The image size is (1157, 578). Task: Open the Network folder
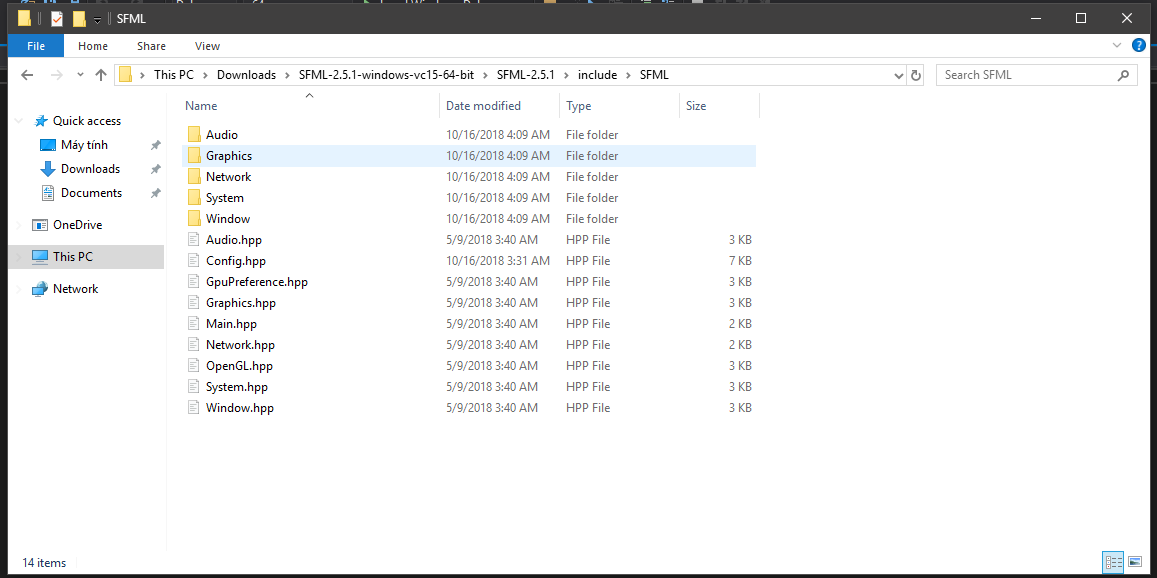click(x=228, y=176)
